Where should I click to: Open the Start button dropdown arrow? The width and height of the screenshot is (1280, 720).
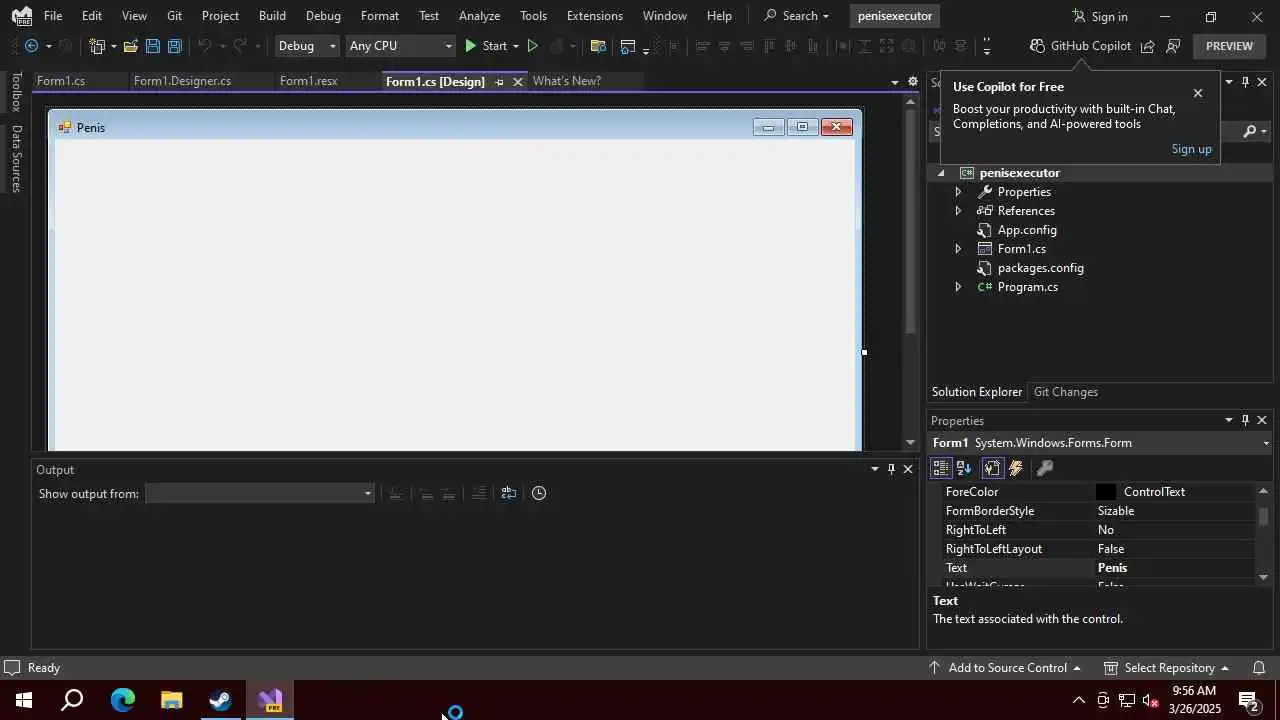(x=516, y=46)
